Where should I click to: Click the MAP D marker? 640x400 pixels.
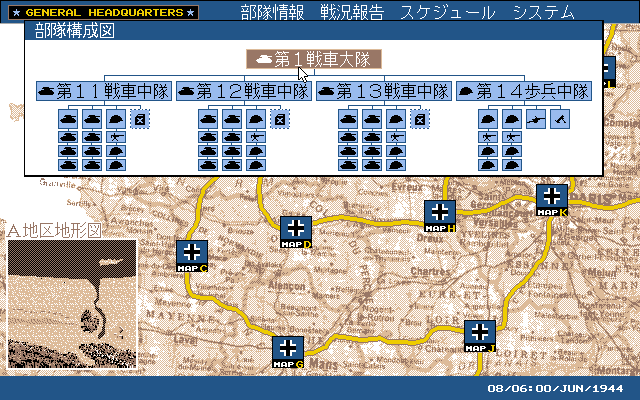click(x=296, y=232)
